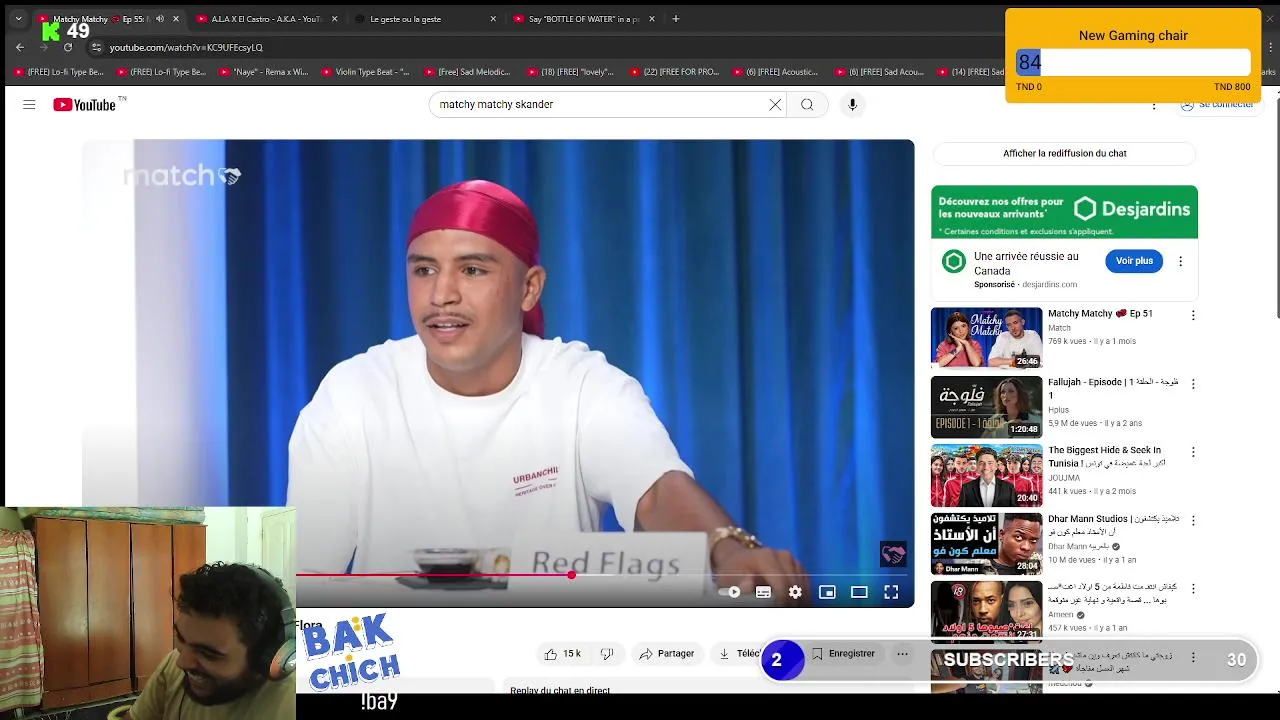Dislike the video with thumbs down

[x=606, y=654]
